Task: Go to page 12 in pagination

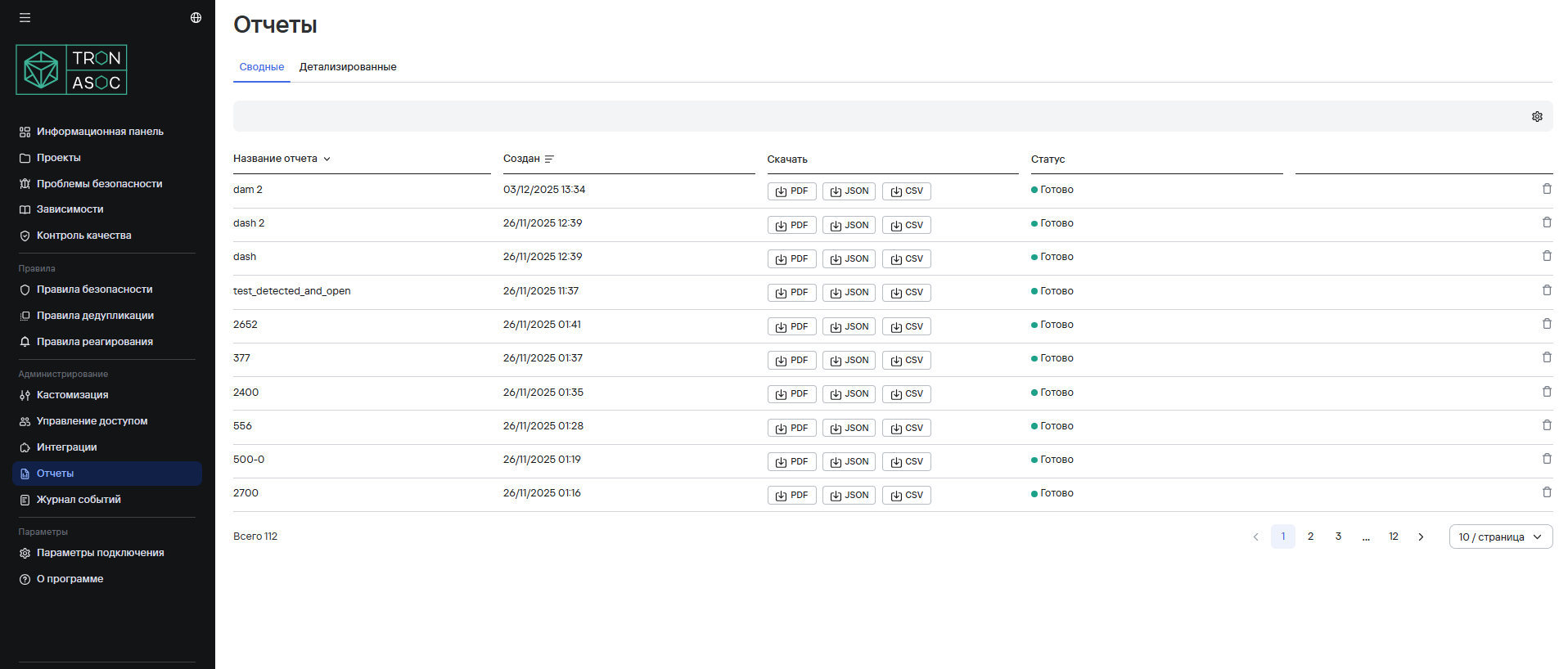Action: (1393, 537)
